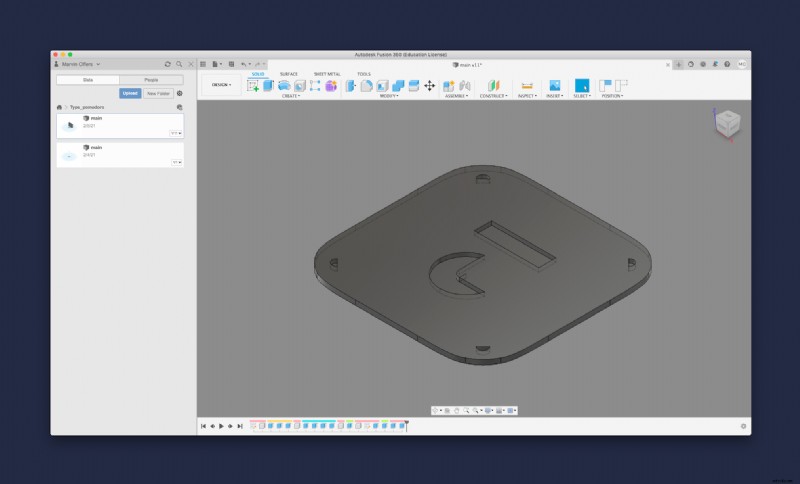Expand the Assemble dropdown menu
The width and height of the screenshot is (800, 484).
pyautogui.click(x=456, y=96)
